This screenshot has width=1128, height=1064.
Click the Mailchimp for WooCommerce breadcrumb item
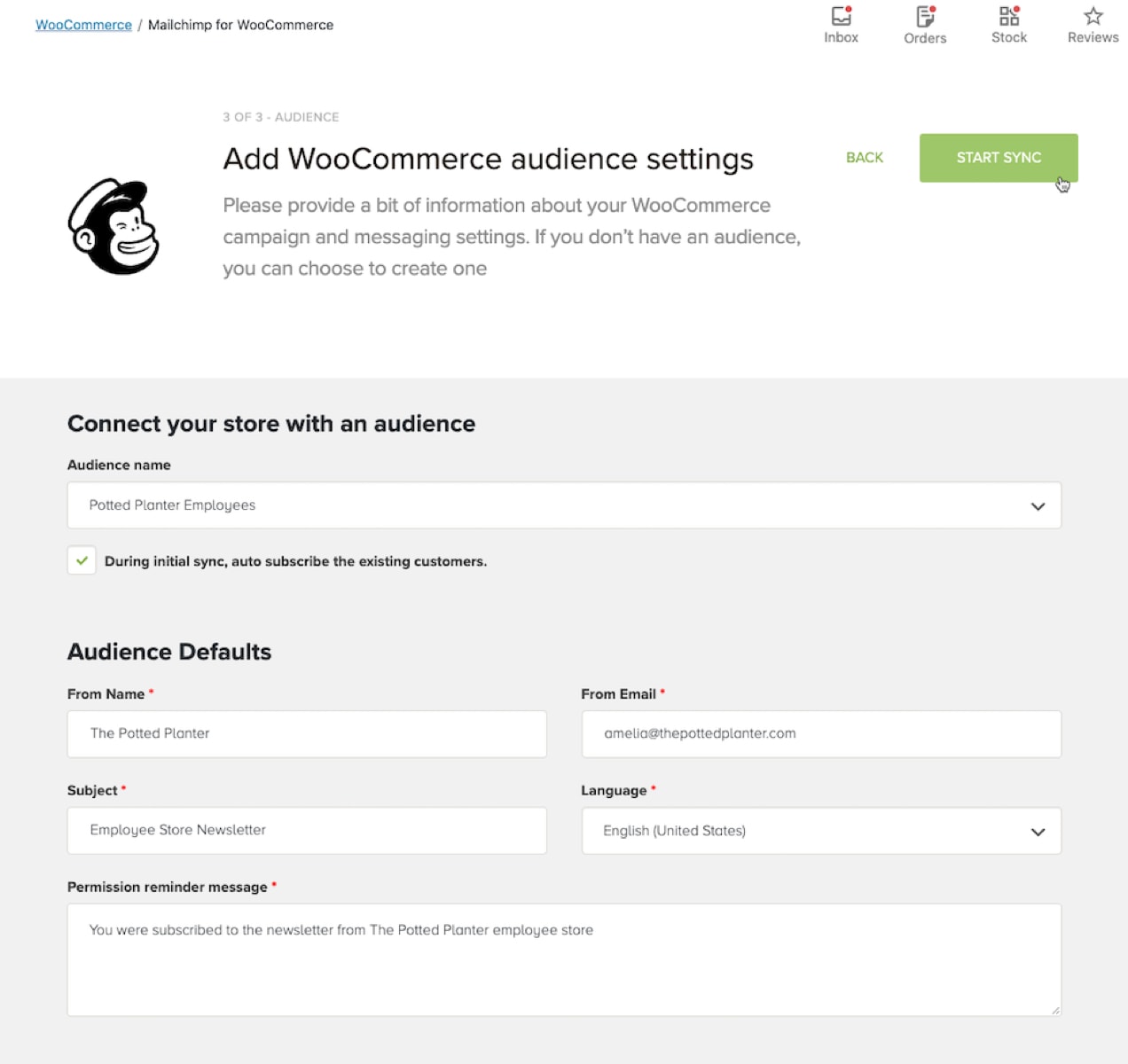(240, 25)
